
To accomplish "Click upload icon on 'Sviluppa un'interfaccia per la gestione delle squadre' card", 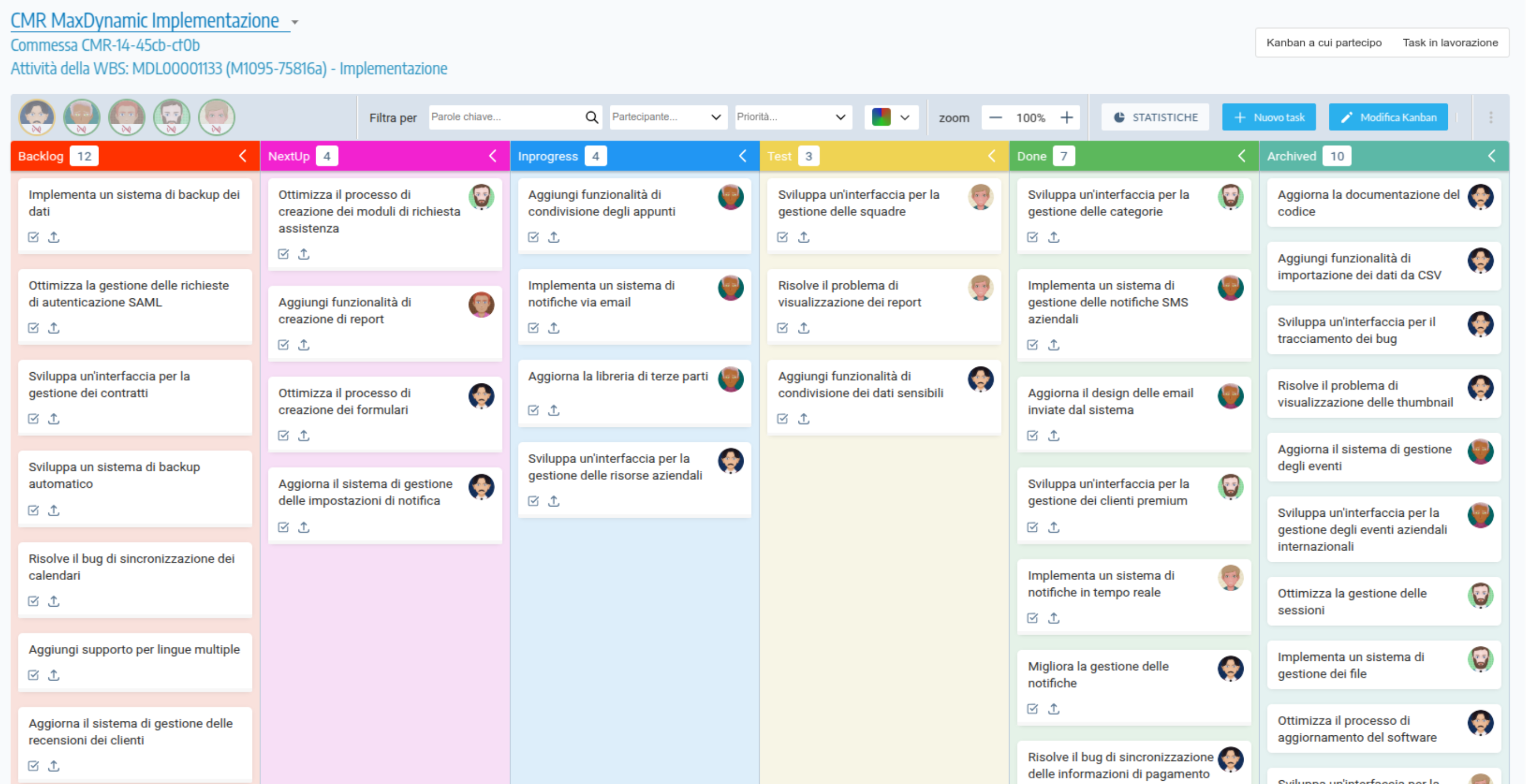I will tap(804, 237).
